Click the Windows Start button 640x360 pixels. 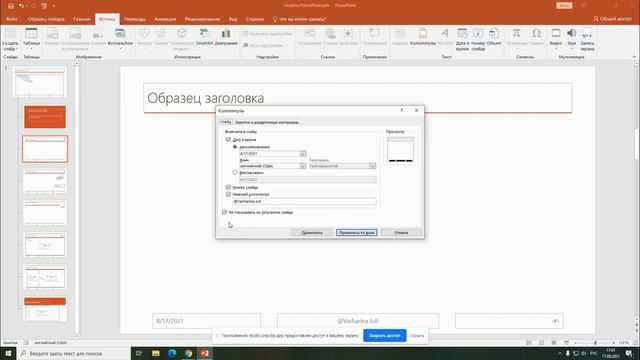point(8,353)
